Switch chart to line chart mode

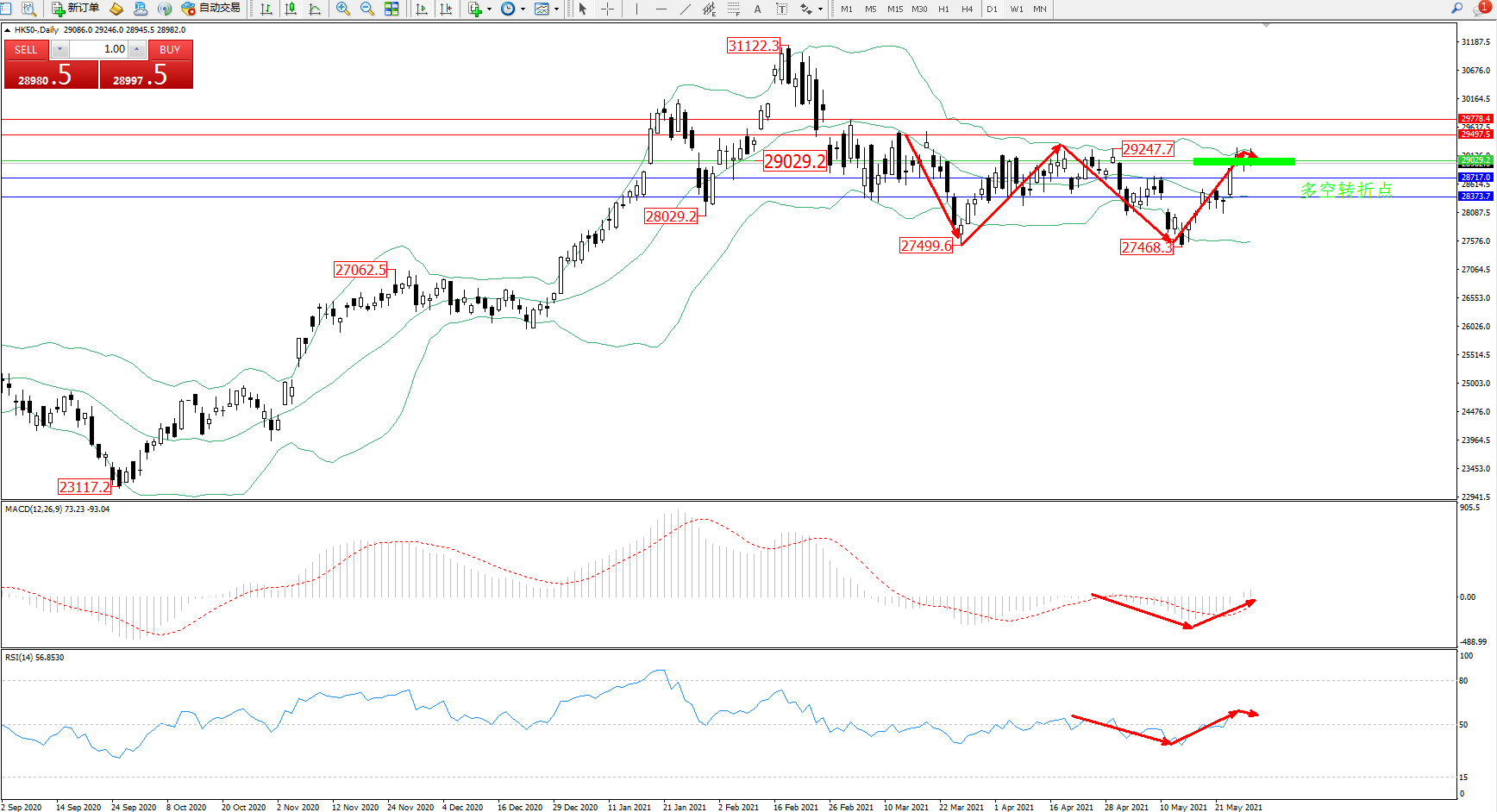[315, 9]
